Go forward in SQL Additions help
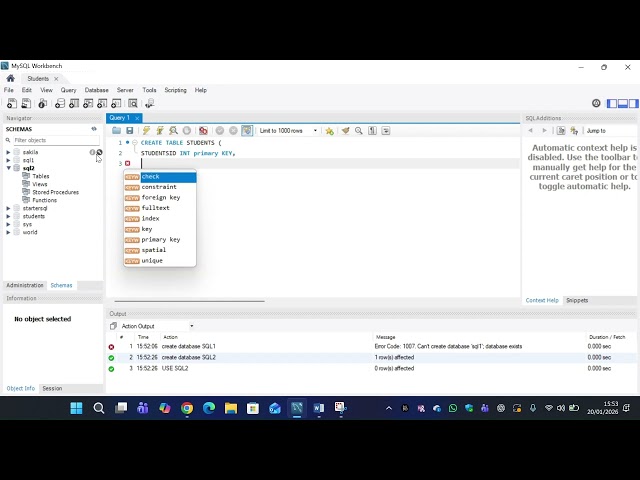Screen dimensions: 640x480 544,131
